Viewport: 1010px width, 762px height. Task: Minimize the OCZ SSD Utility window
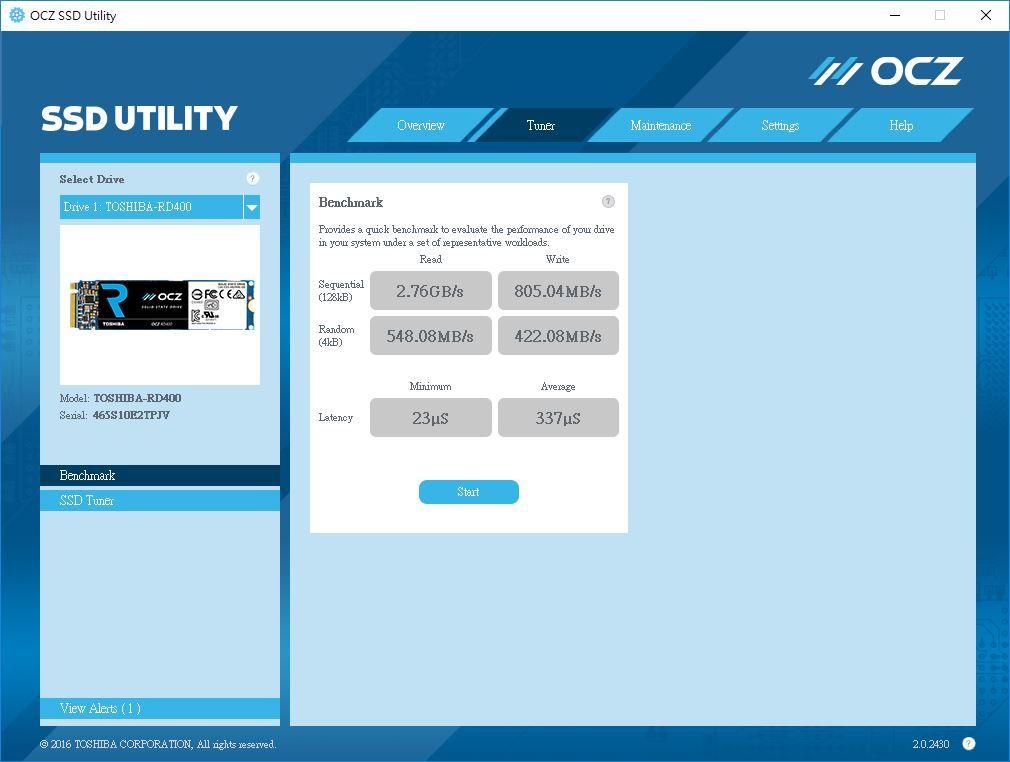(895, 15)
